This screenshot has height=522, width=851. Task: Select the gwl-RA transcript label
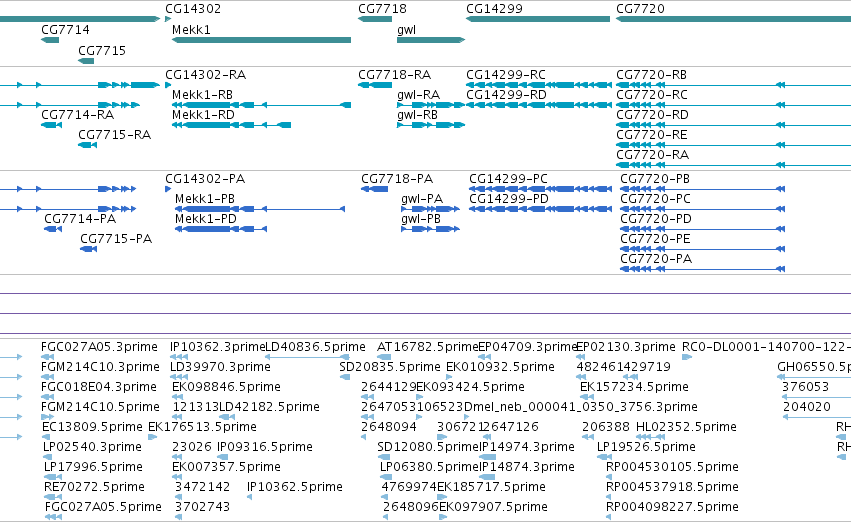pos(418,95)
